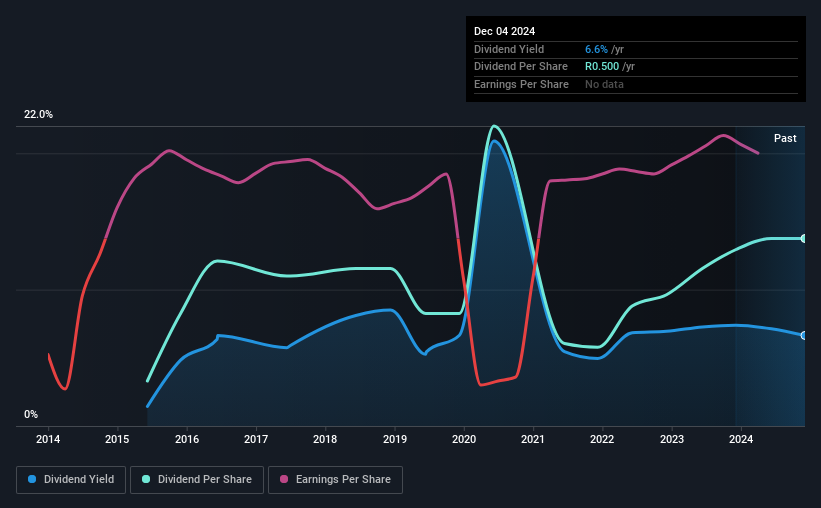821x508 pixels.
Task: Select the Dividend Yield endpoint marker
Action: pyautogui.click(x=804, y=335)
